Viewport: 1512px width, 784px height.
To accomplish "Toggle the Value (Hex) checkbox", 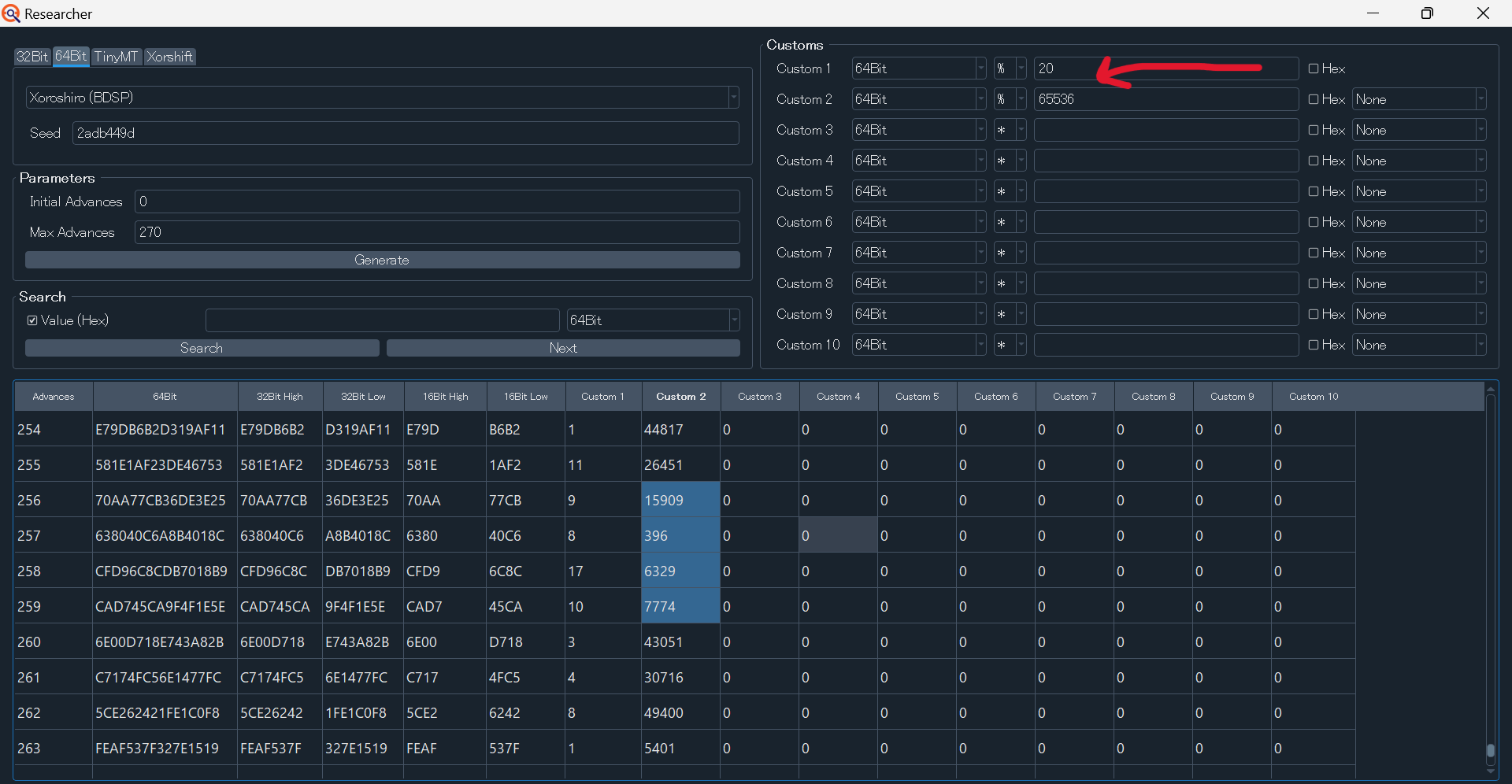I will 32,320.
